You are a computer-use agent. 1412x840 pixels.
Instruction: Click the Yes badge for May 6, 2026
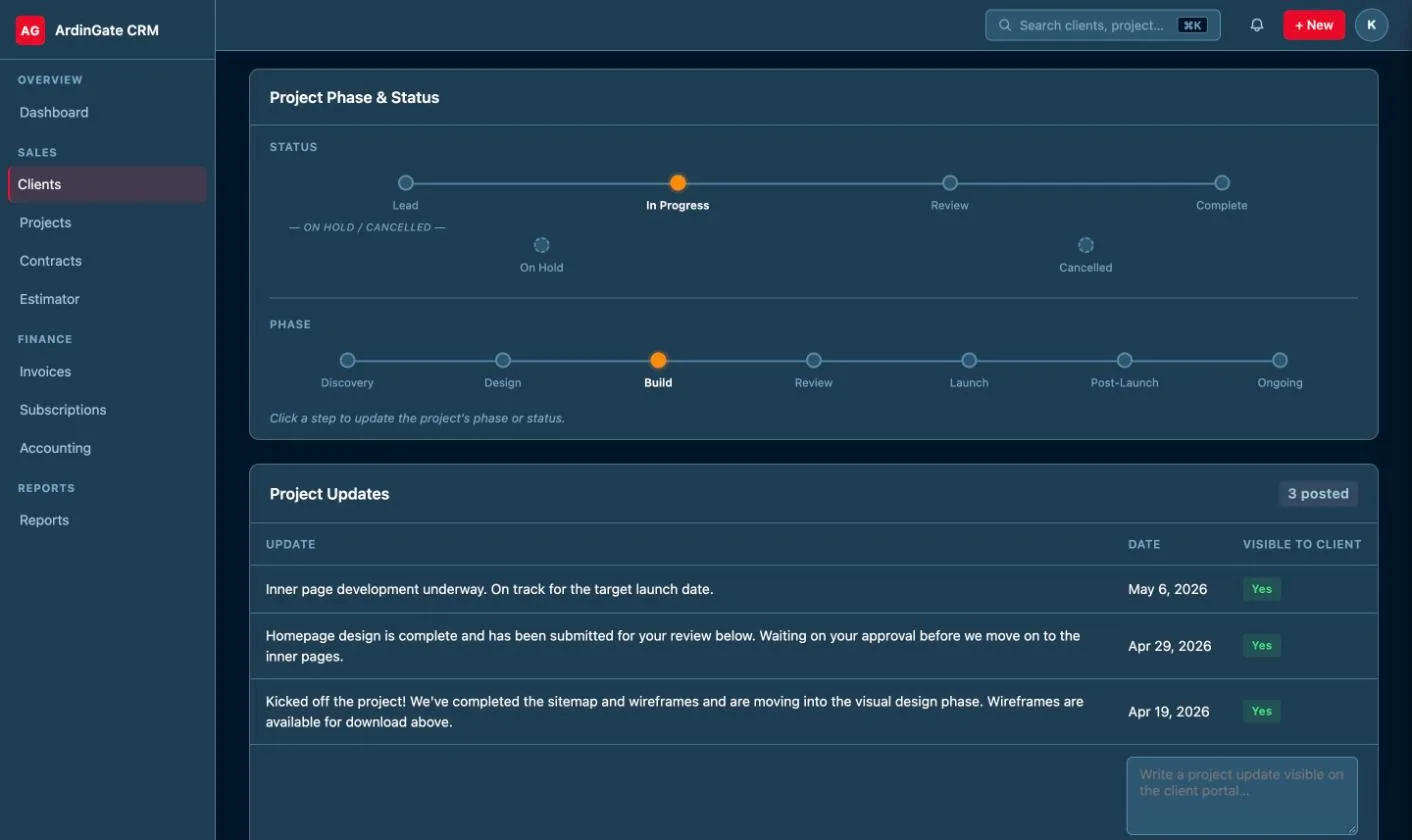click(1262, 589)
